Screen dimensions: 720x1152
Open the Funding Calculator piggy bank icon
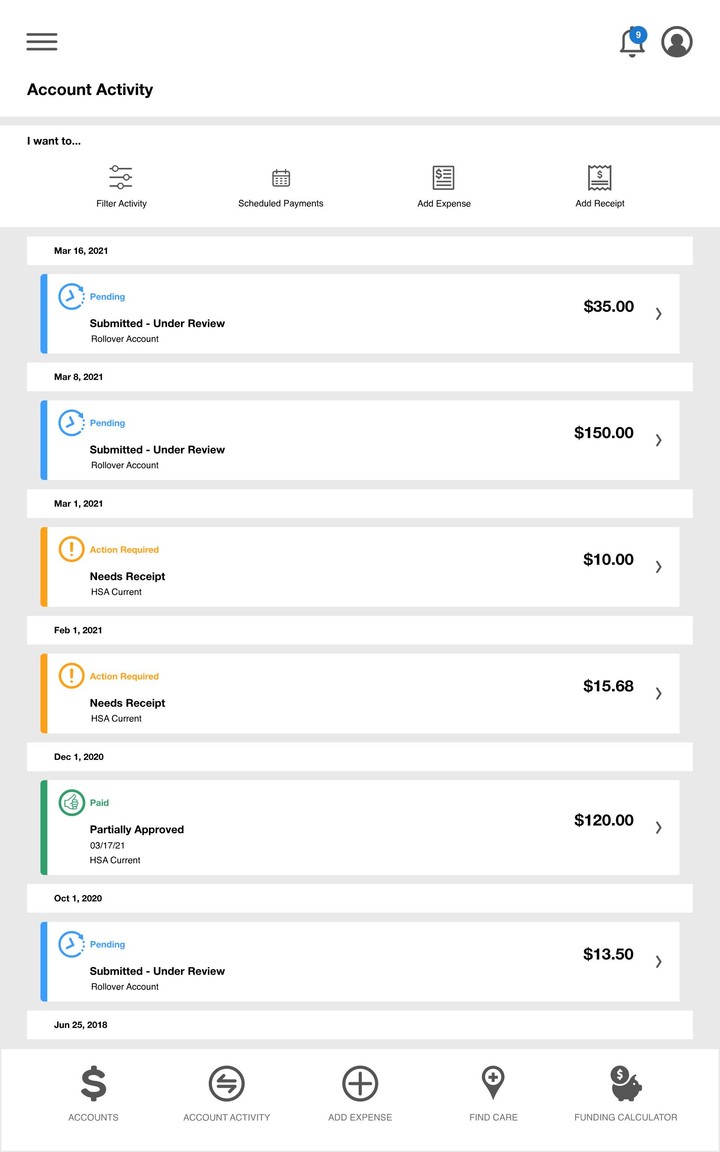click(624, 1083)
